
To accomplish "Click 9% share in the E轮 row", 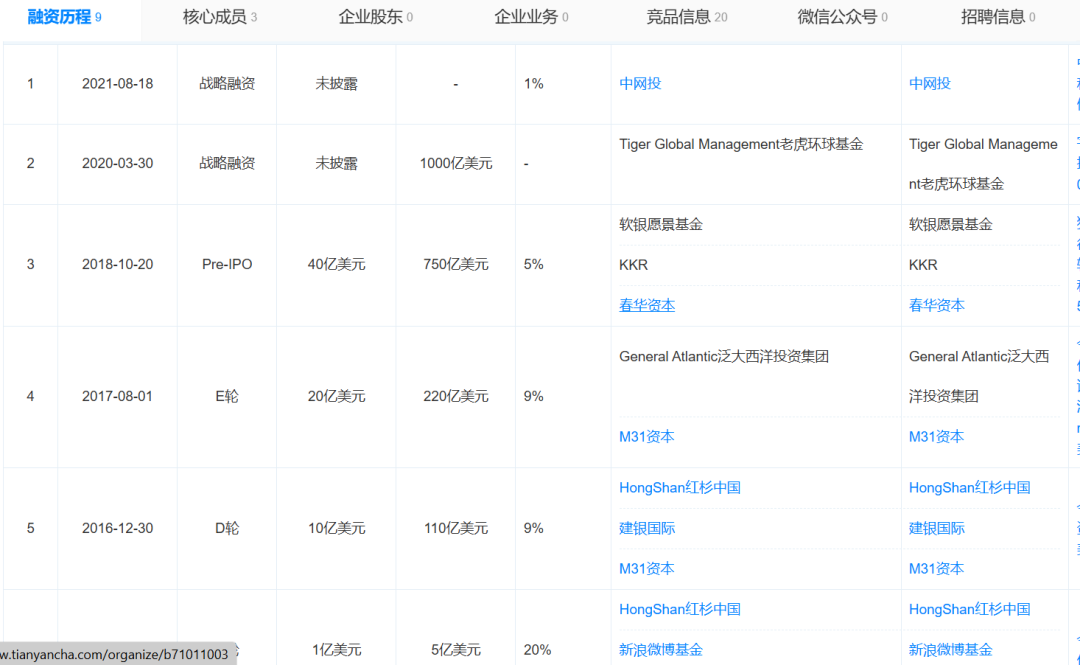I will tap(533, 396).
